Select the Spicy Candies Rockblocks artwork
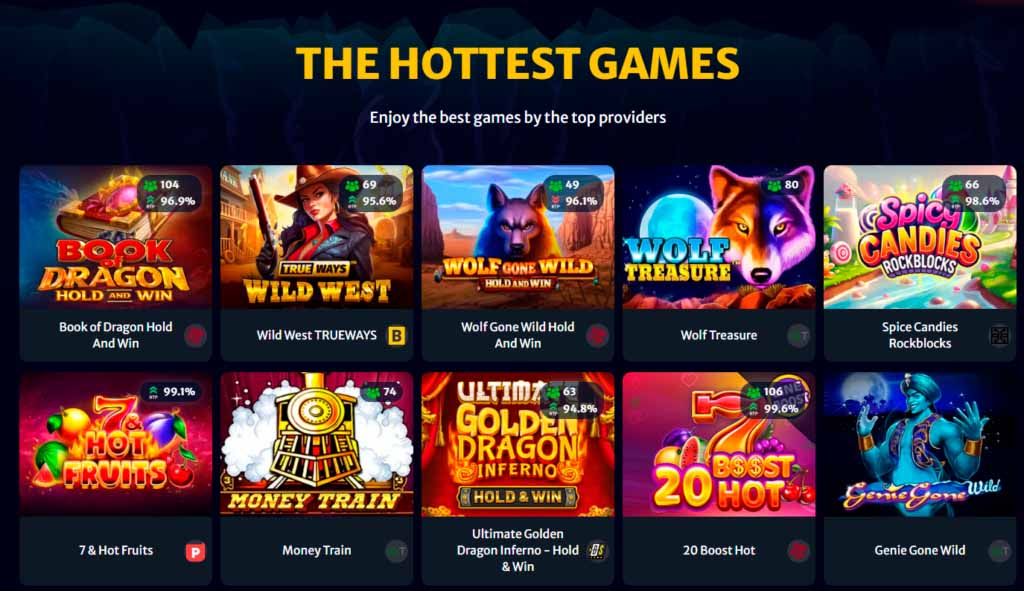The image size is (1024, 591). 920,237
